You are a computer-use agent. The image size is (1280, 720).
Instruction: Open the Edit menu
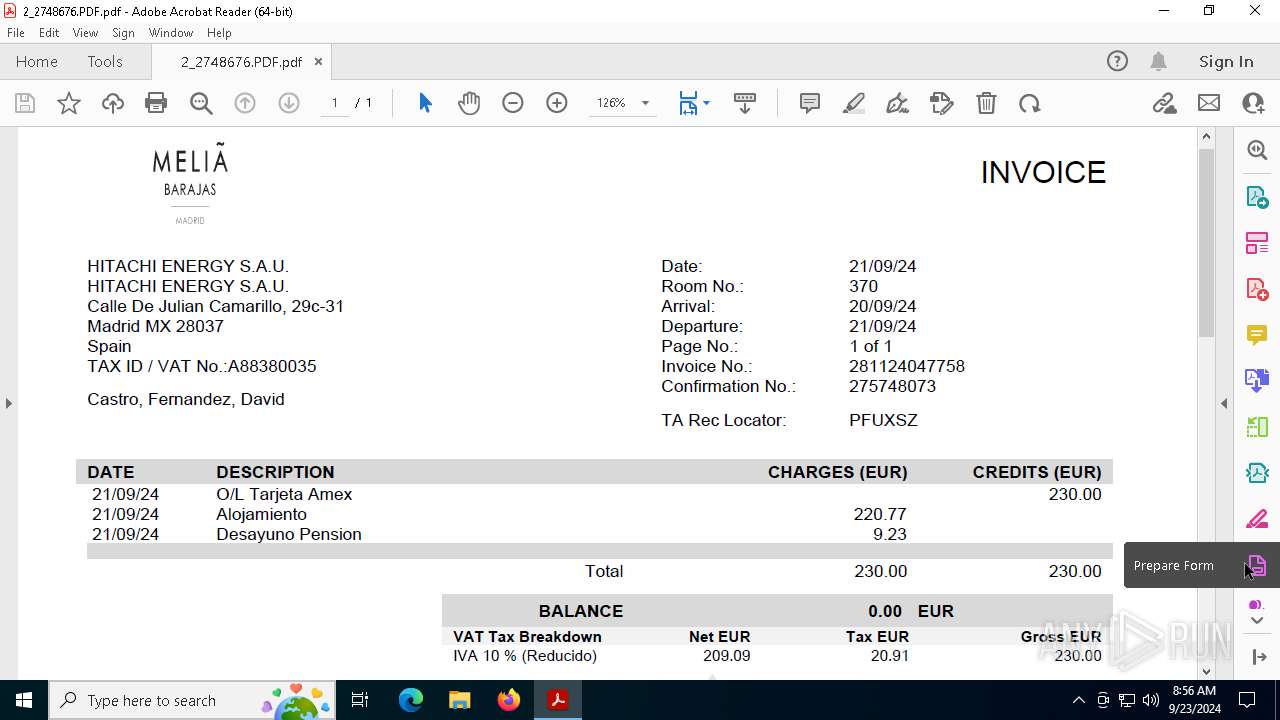point(49,33)
